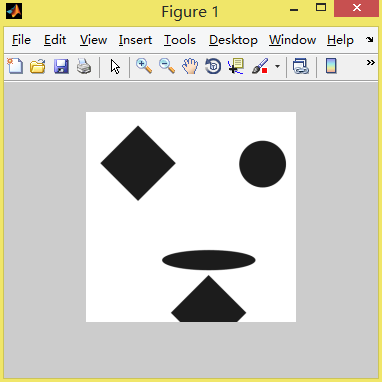Maximize the Figure 1 window

(x=321, y=7)
